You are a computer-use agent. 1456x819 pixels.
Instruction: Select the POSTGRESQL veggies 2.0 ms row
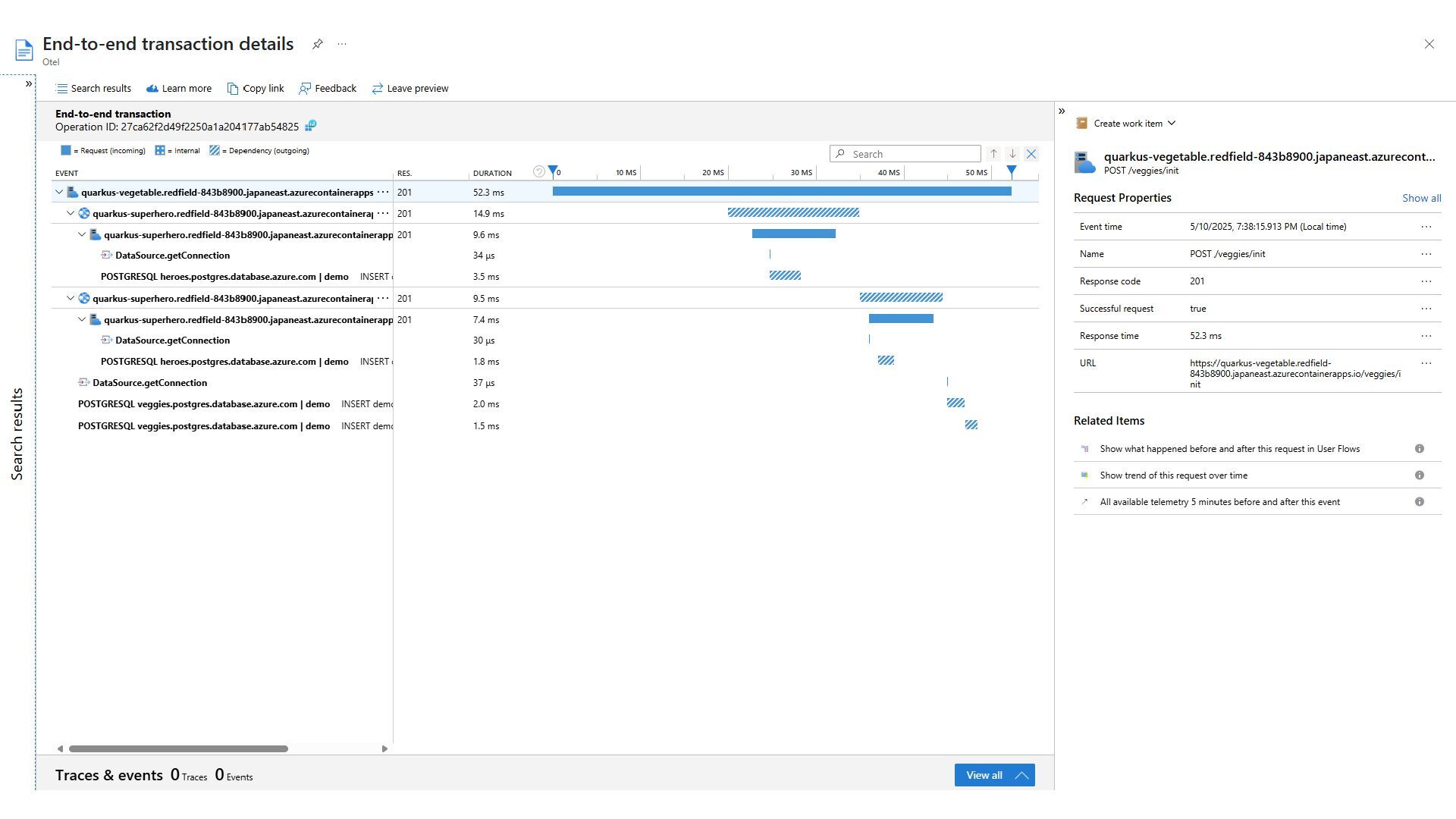pos(204,404)
